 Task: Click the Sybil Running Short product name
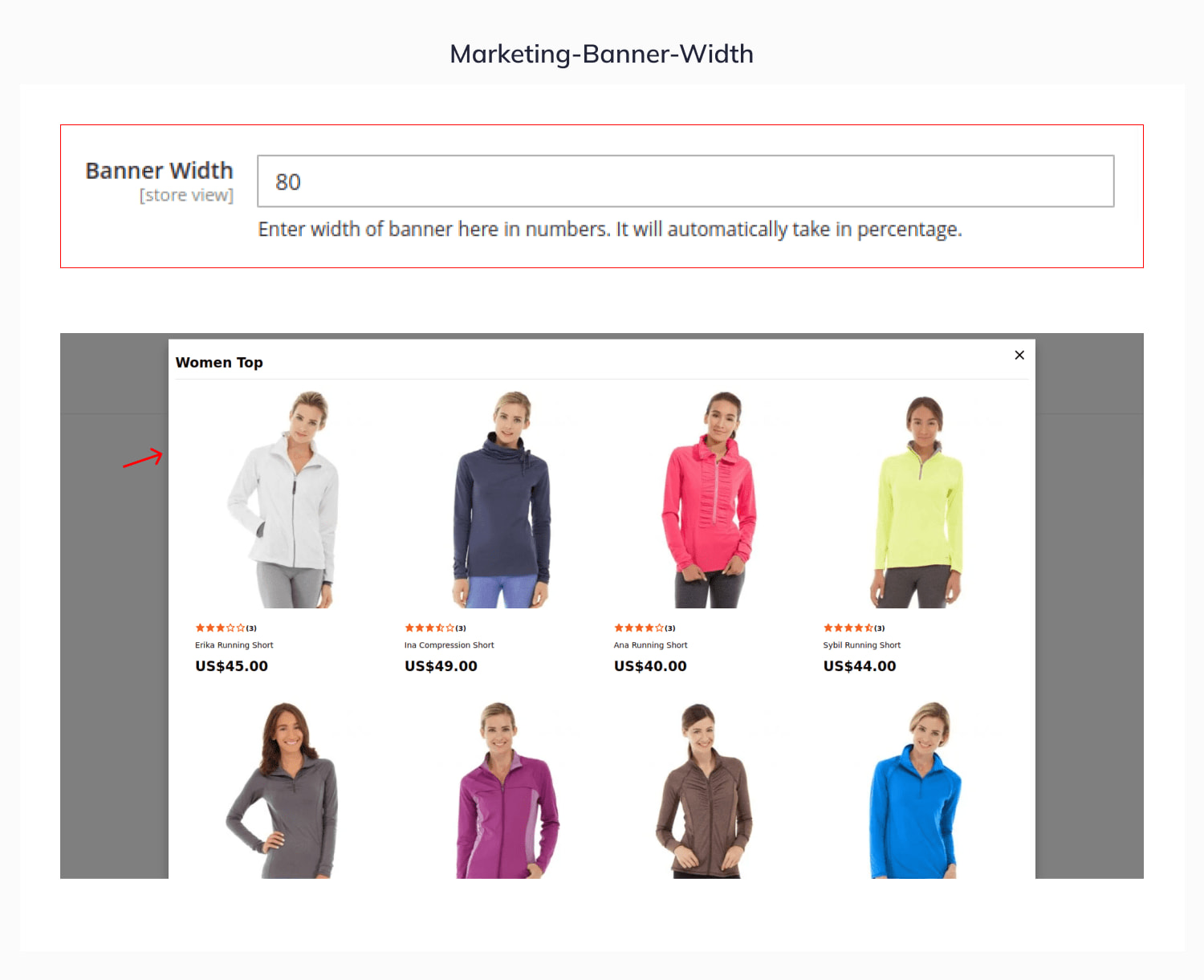click(862, 645)
